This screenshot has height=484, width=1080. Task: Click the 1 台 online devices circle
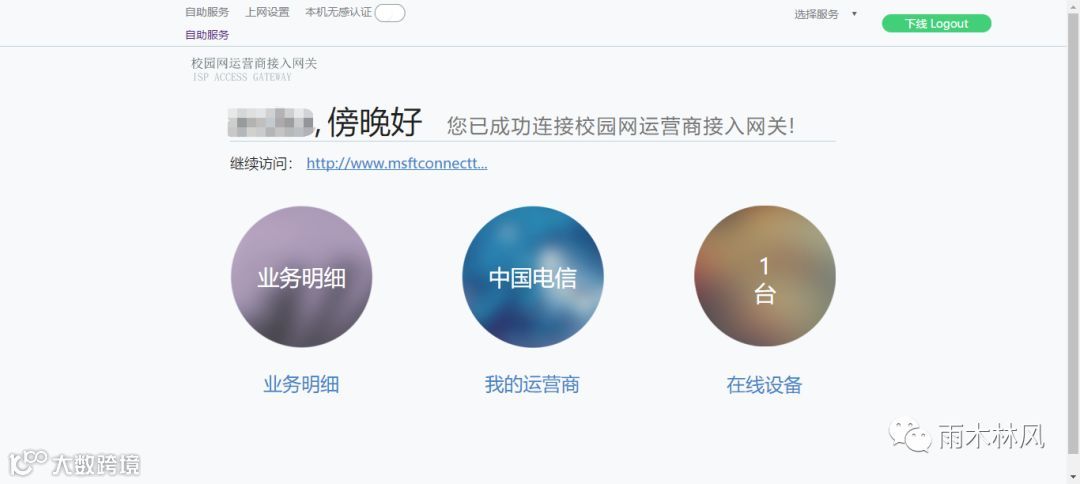coord(765,277)
